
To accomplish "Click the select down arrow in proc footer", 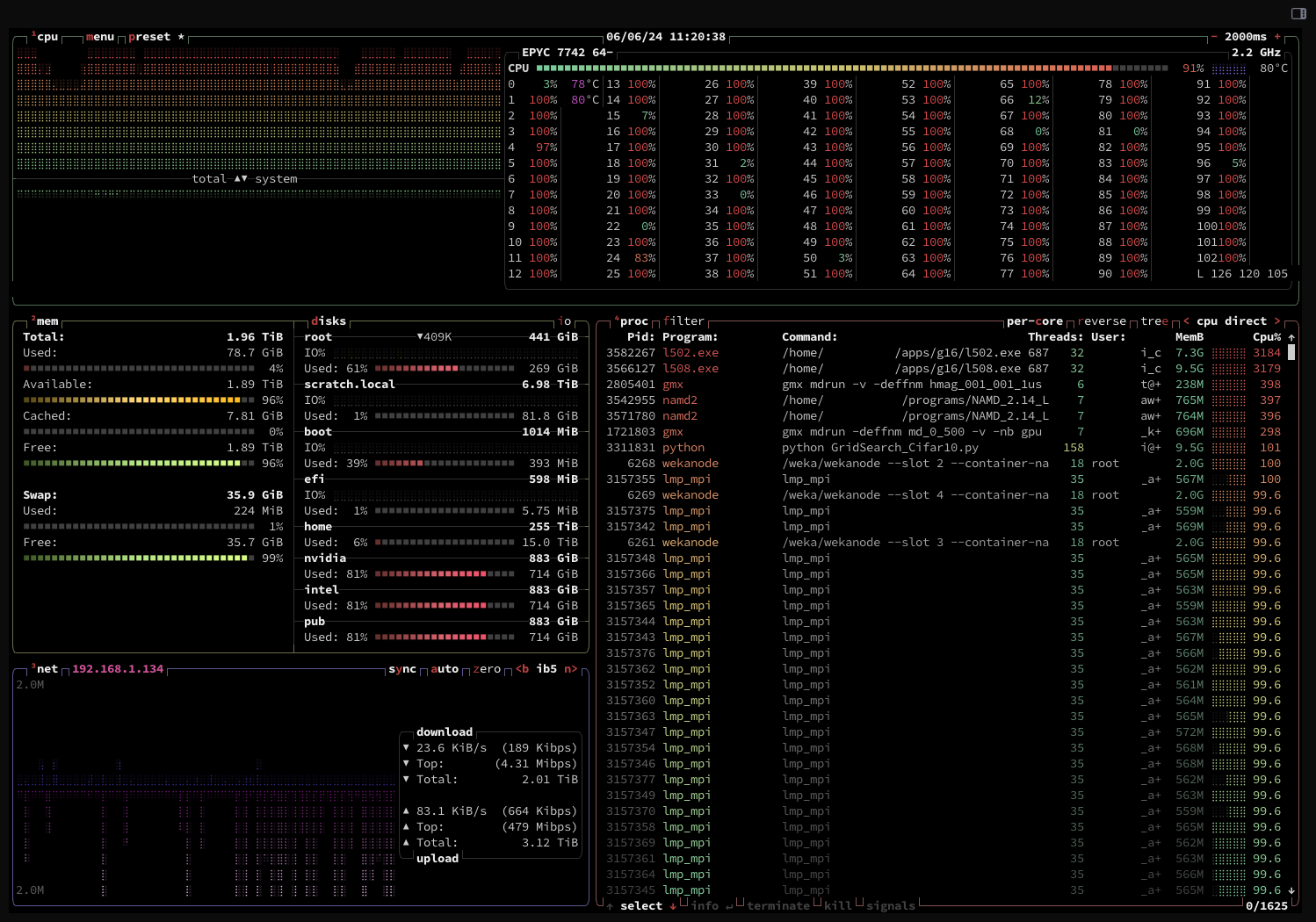I will point(673,906).
